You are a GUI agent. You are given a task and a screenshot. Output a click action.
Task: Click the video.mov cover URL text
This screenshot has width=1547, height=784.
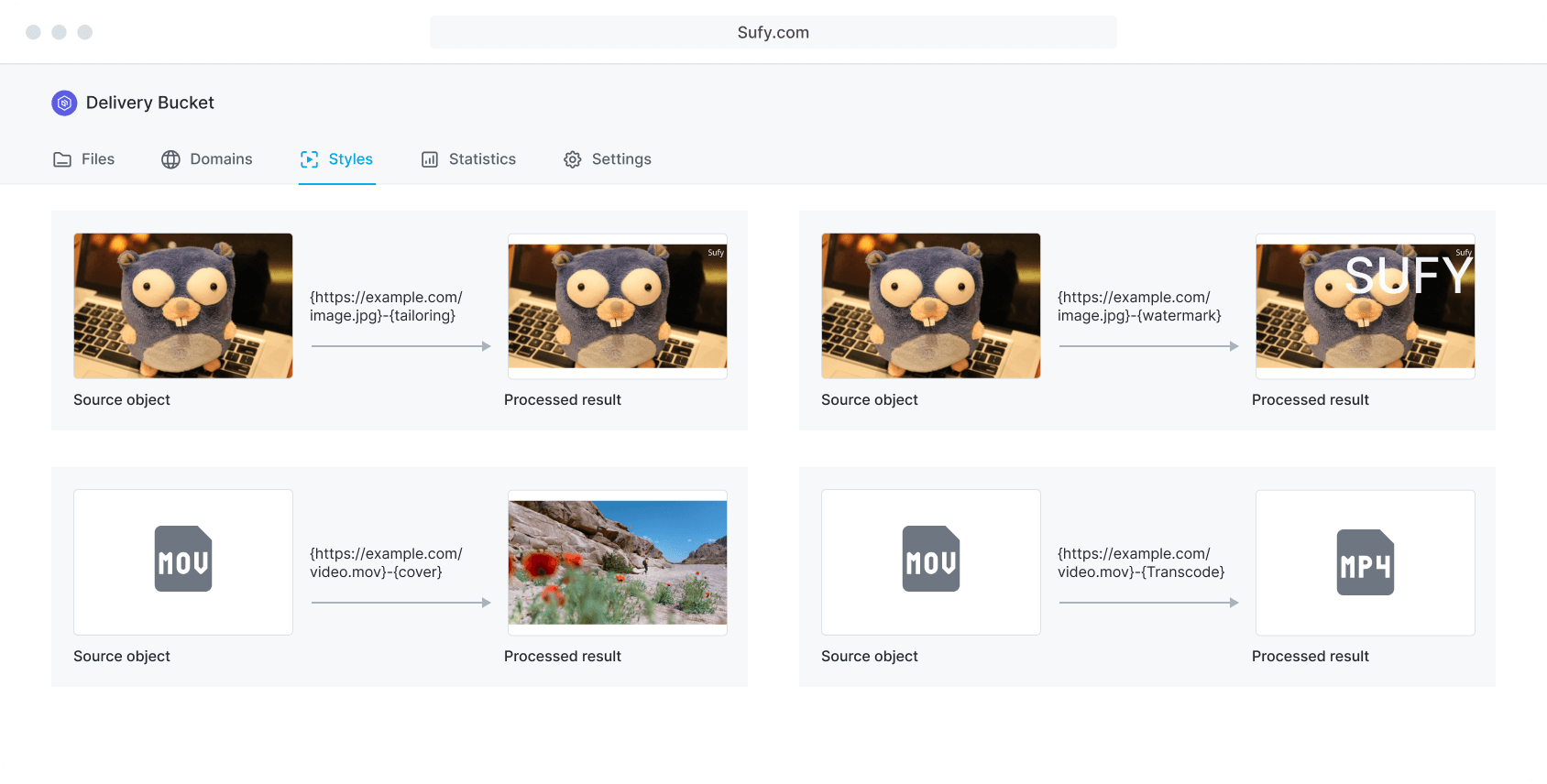pos(386,563)
